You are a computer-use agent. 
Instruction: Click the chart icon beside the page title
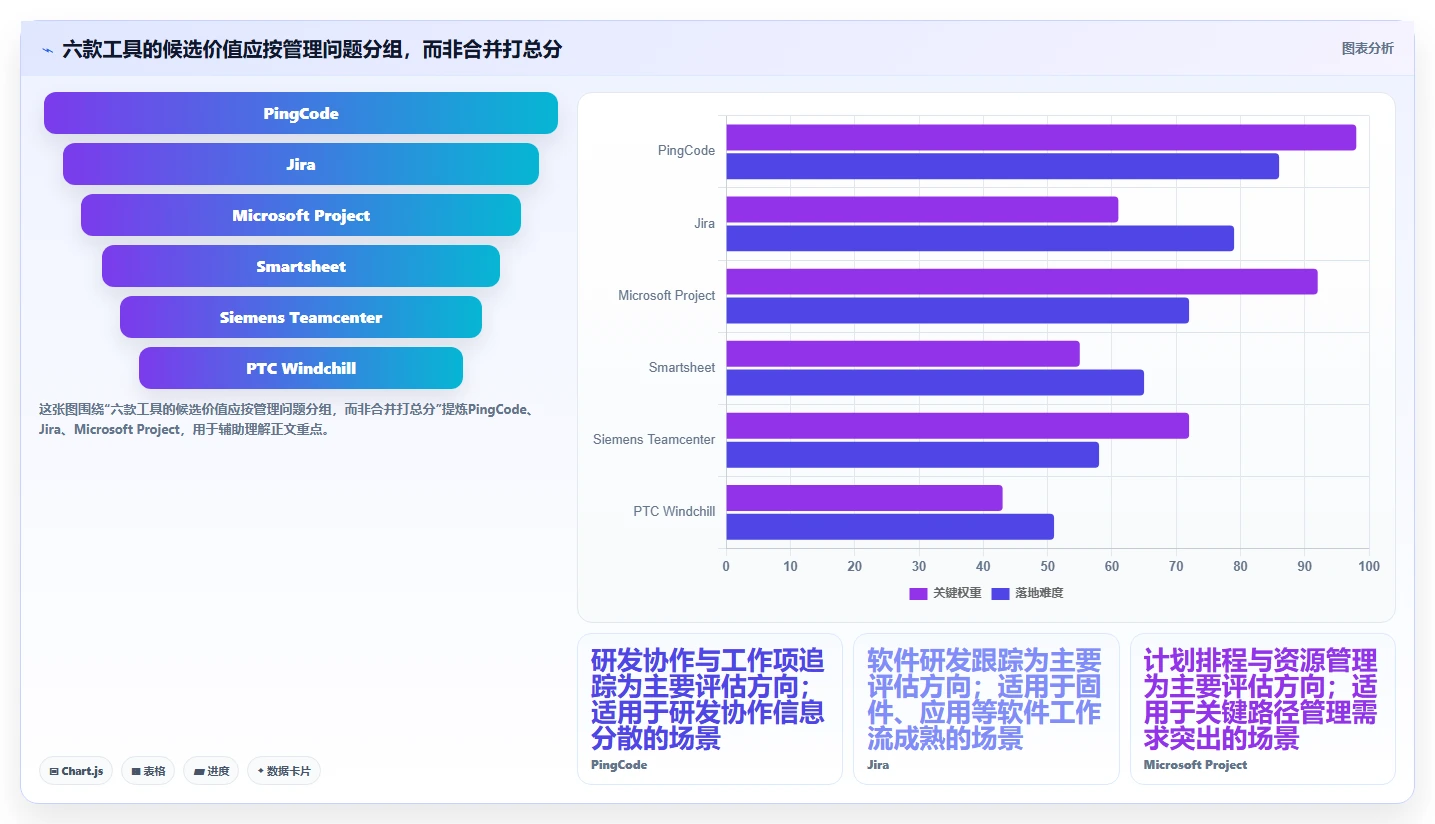click(x=47, y=50)
